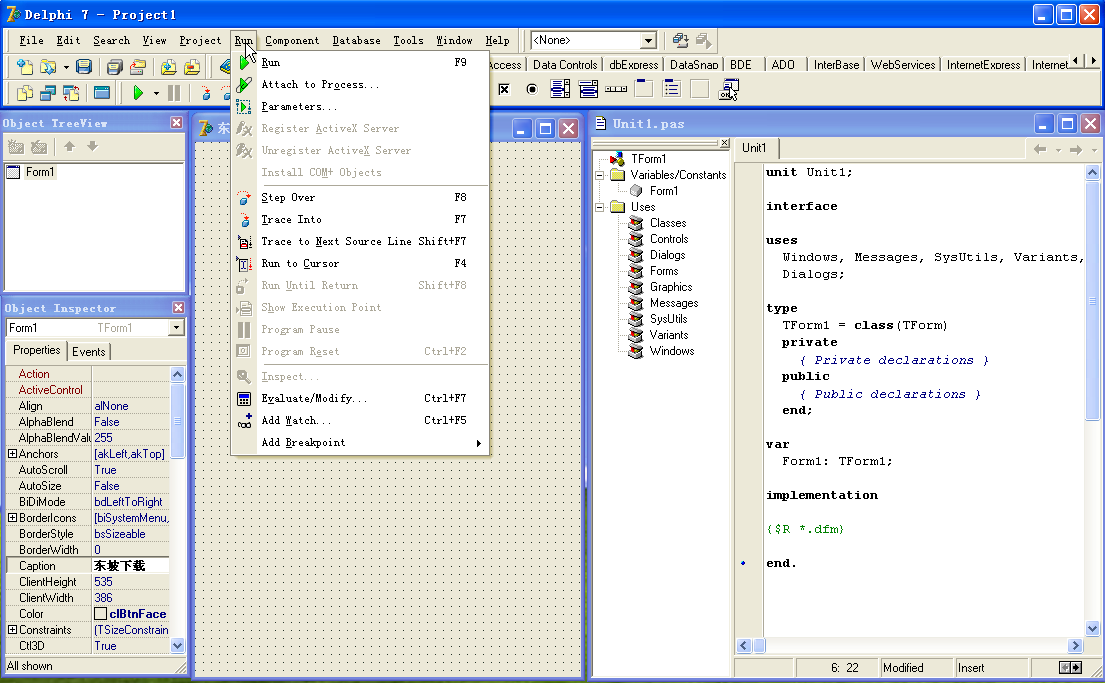Select Form1 in the Object TreeView

pos(39,172)
